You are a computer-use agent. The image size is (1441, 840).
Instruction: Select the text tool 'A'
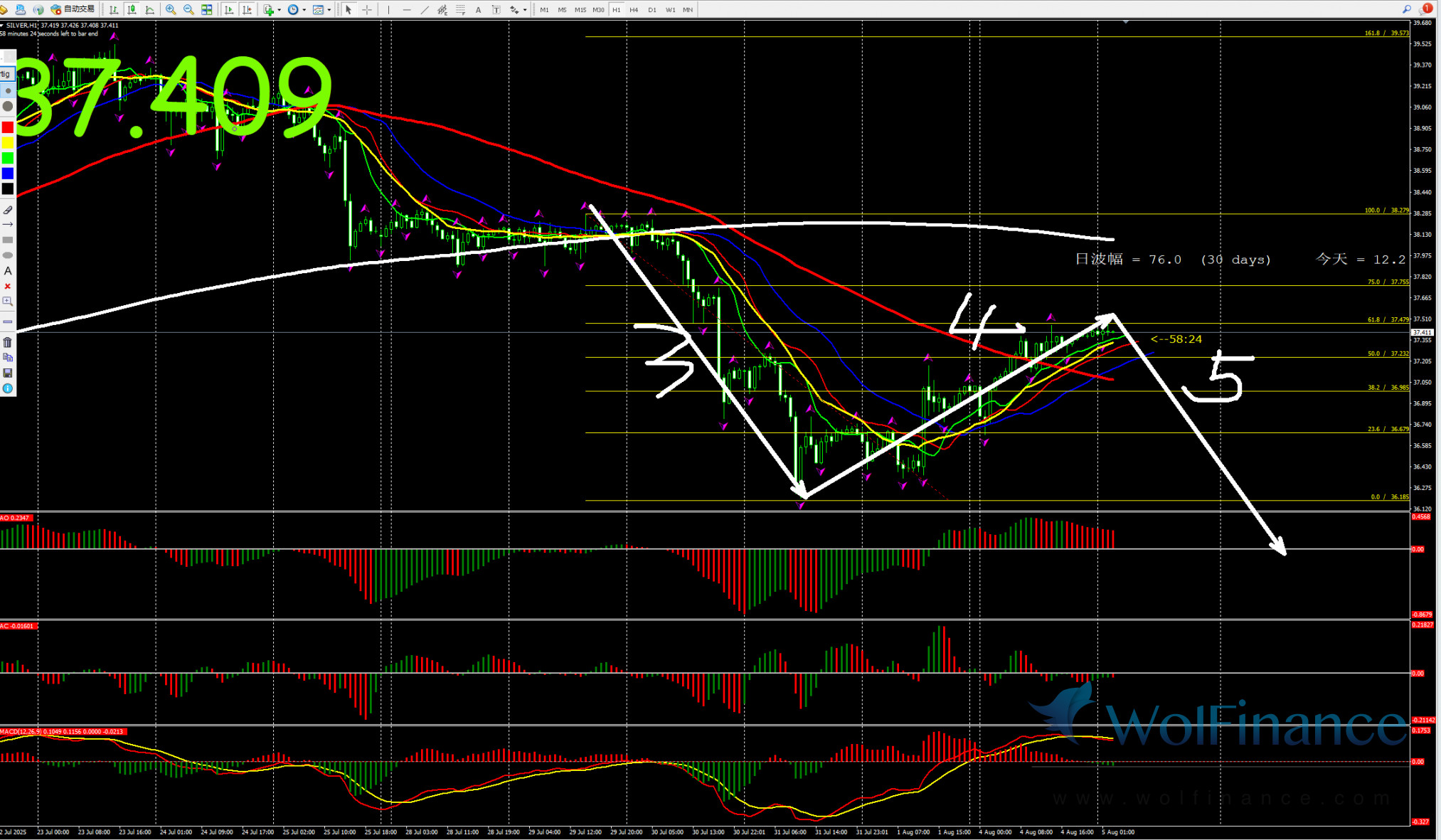pos(478,10)
